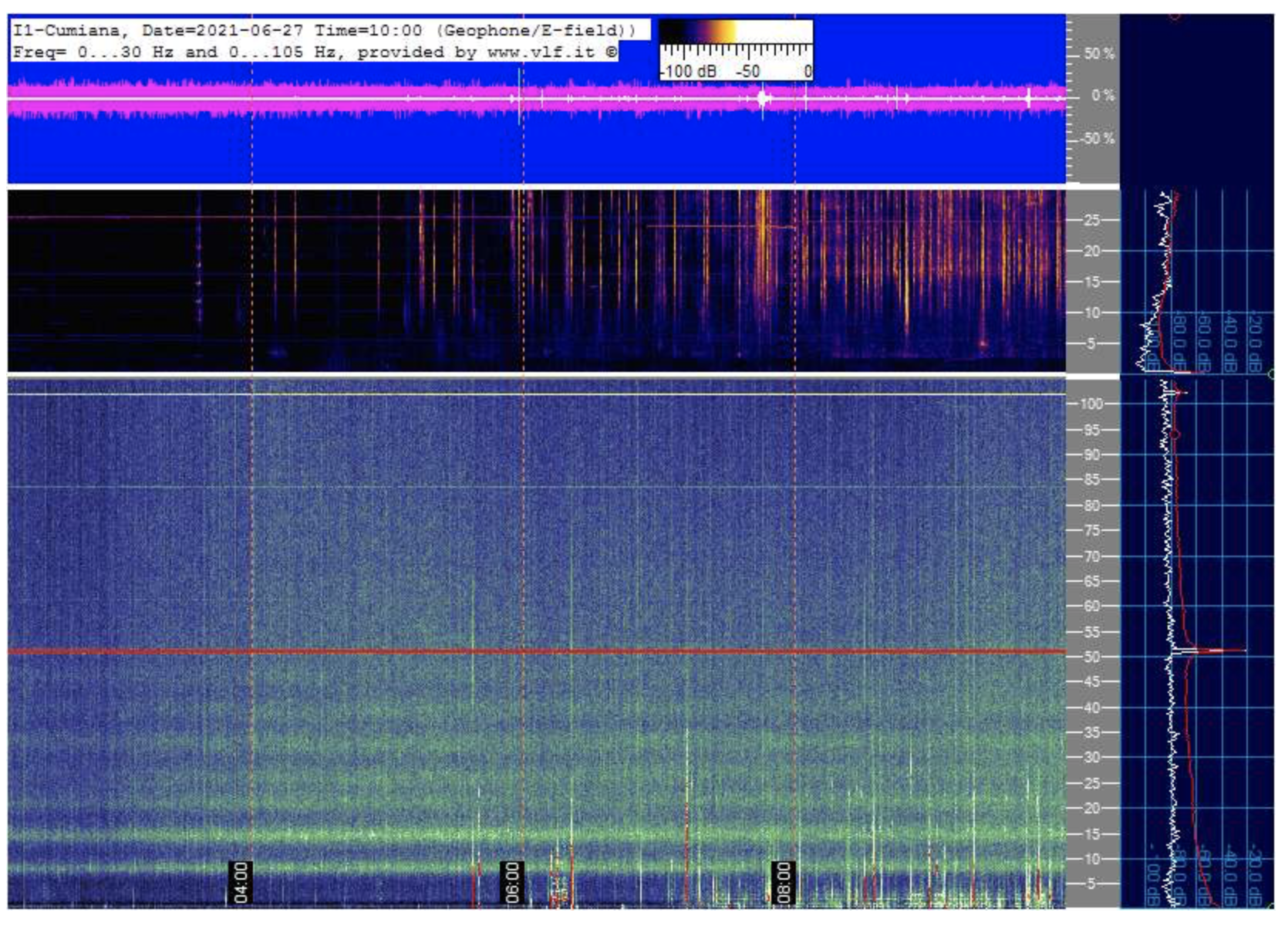This screenshot has width=1288, height=926.
Task: Click the 06:00 time marker label
Action: (512, 883)
